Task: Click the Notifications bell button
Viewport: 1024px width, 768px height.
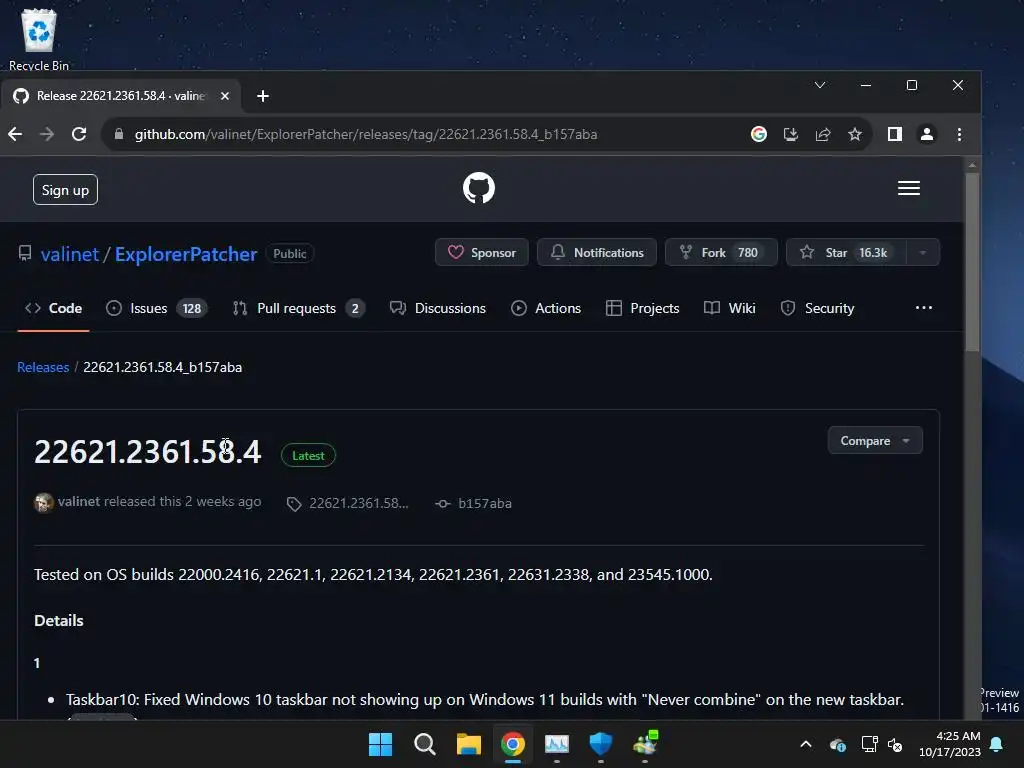Action: pos(597,252)
